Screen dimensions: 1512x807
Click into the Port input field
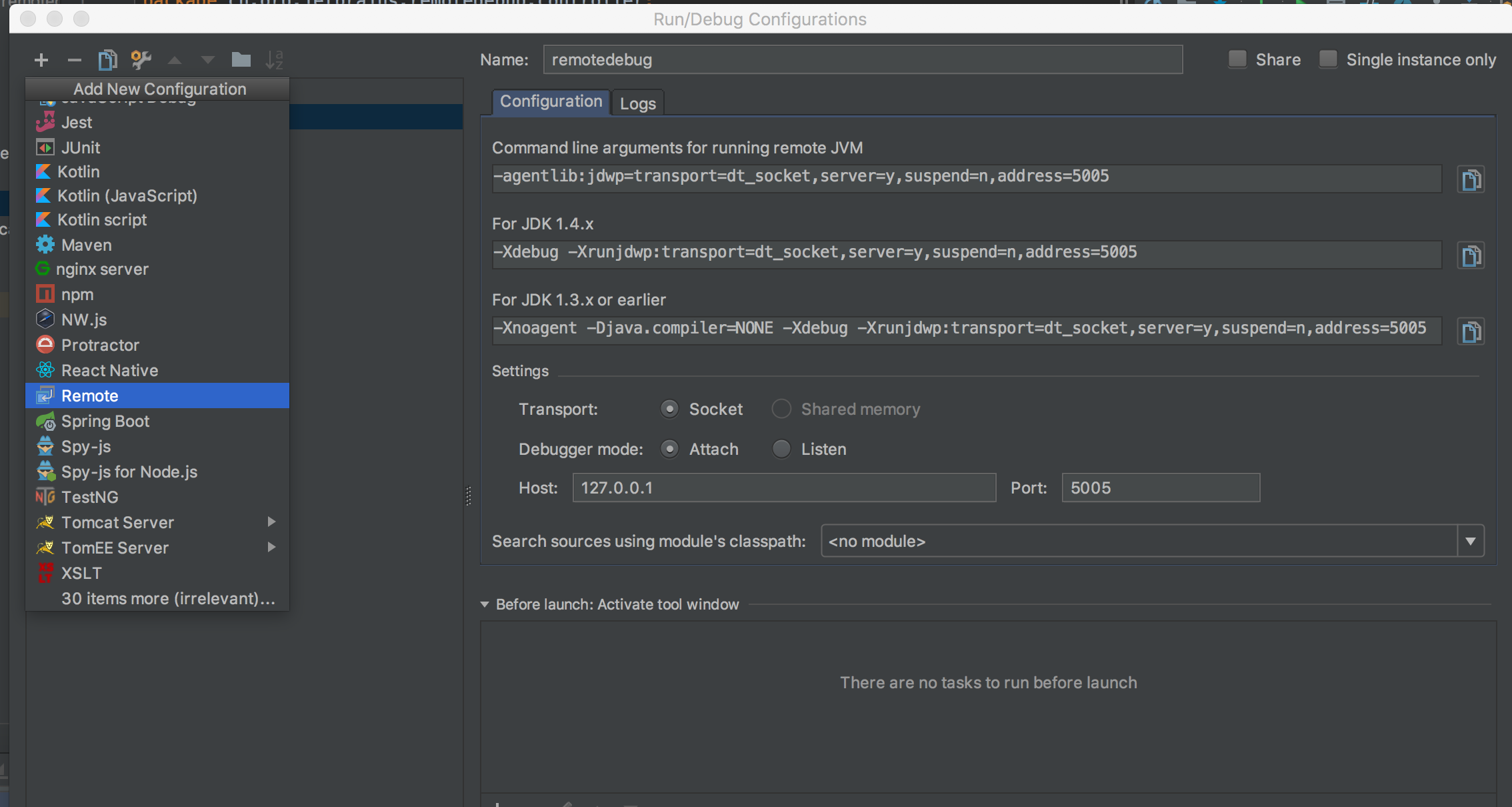pyautogui.click(x=1160, y=488)
